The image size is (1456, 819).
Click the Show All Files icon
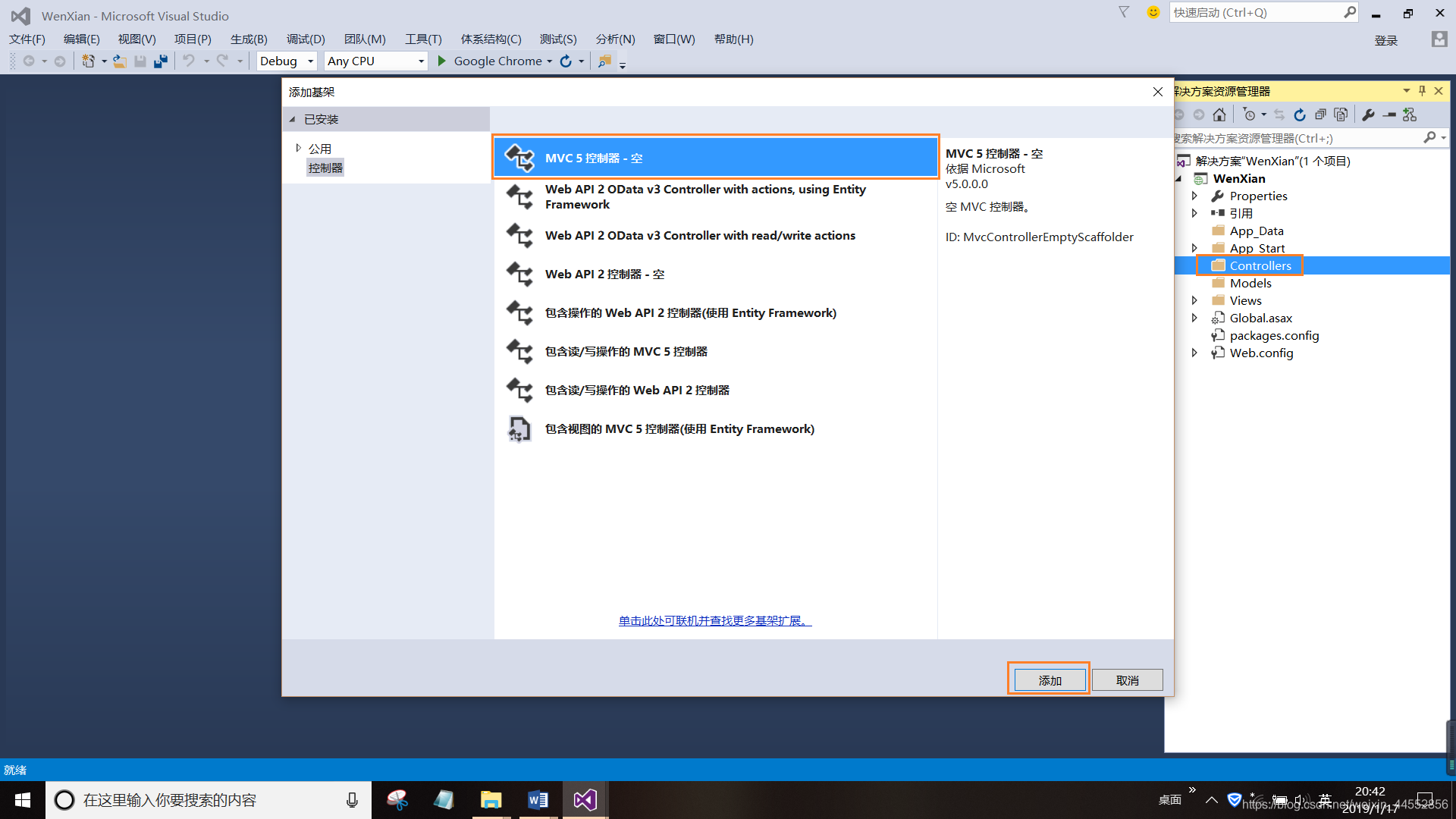pyautogui.click(x=1341, y=115)
